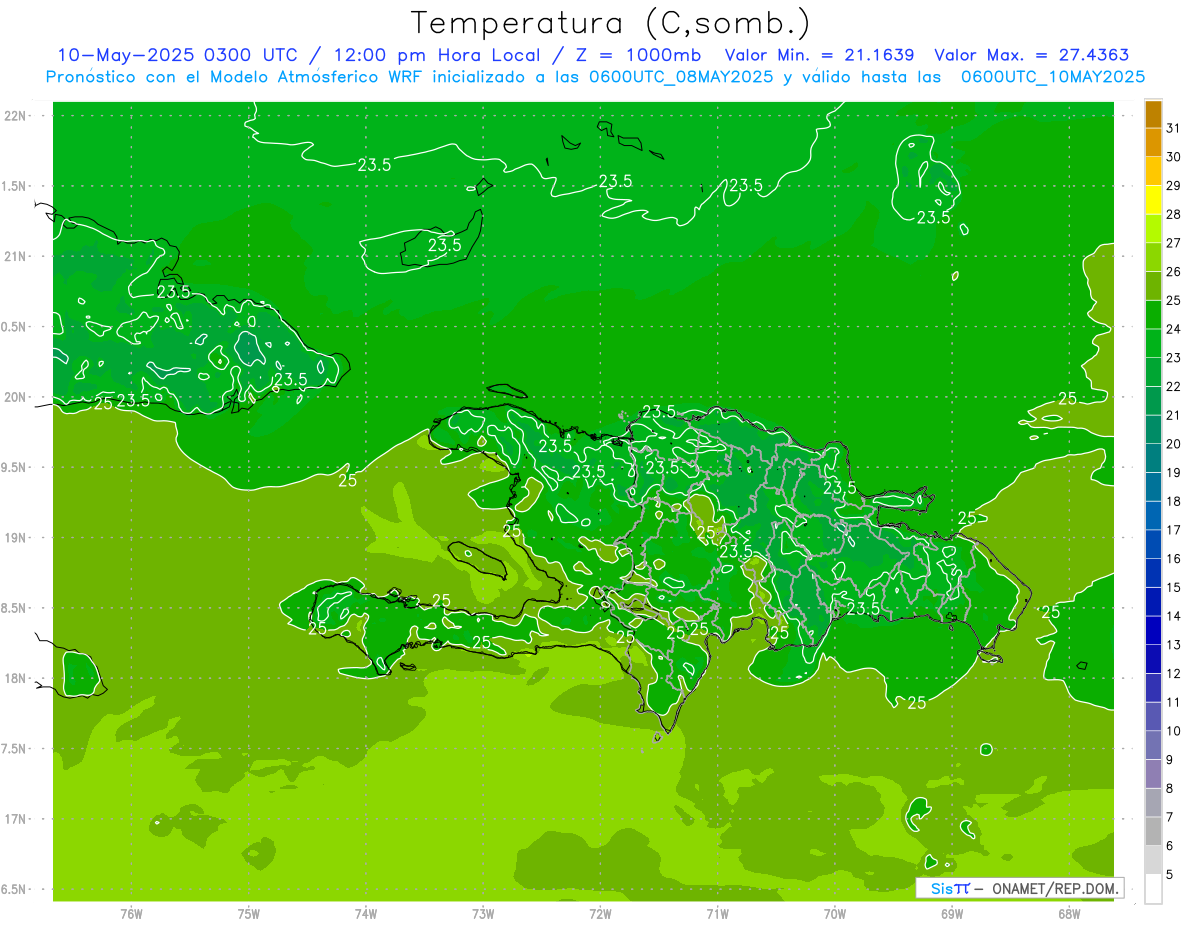Click legend scale number '31'
1200x927 pixels.
(1173, 127)
